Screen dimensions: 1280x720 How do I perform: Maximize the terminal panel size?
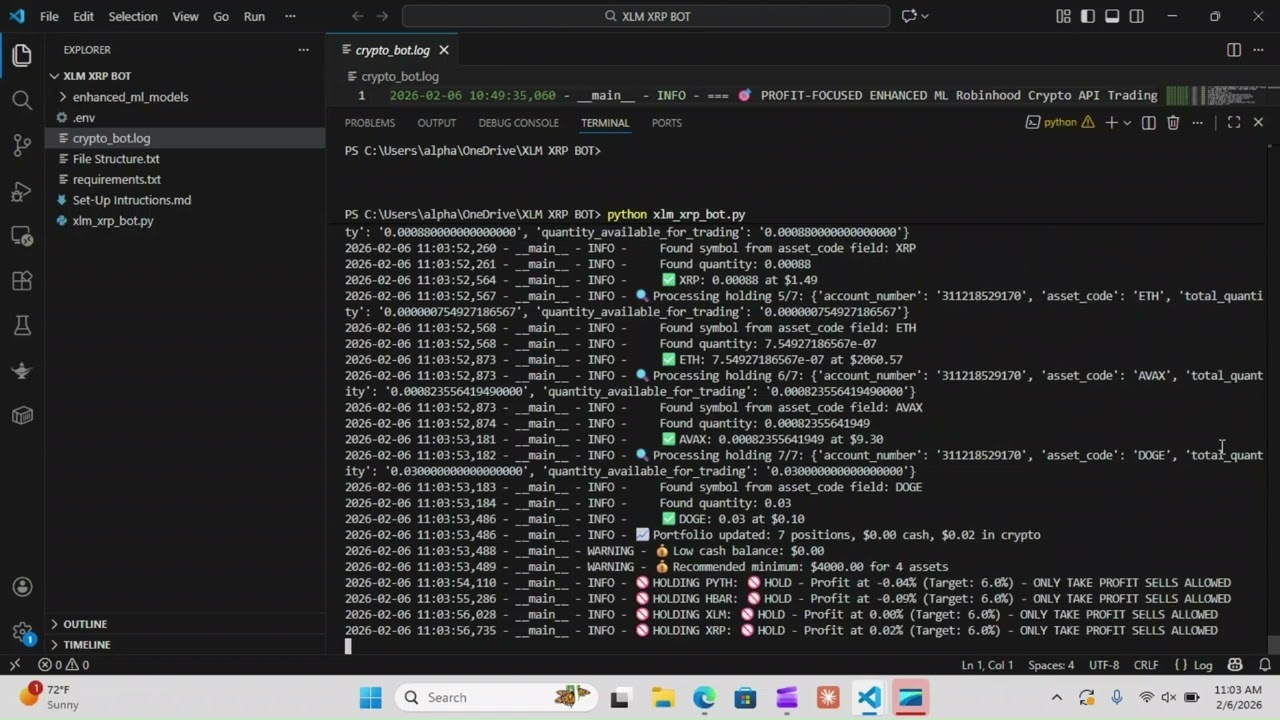[1234, 123]
